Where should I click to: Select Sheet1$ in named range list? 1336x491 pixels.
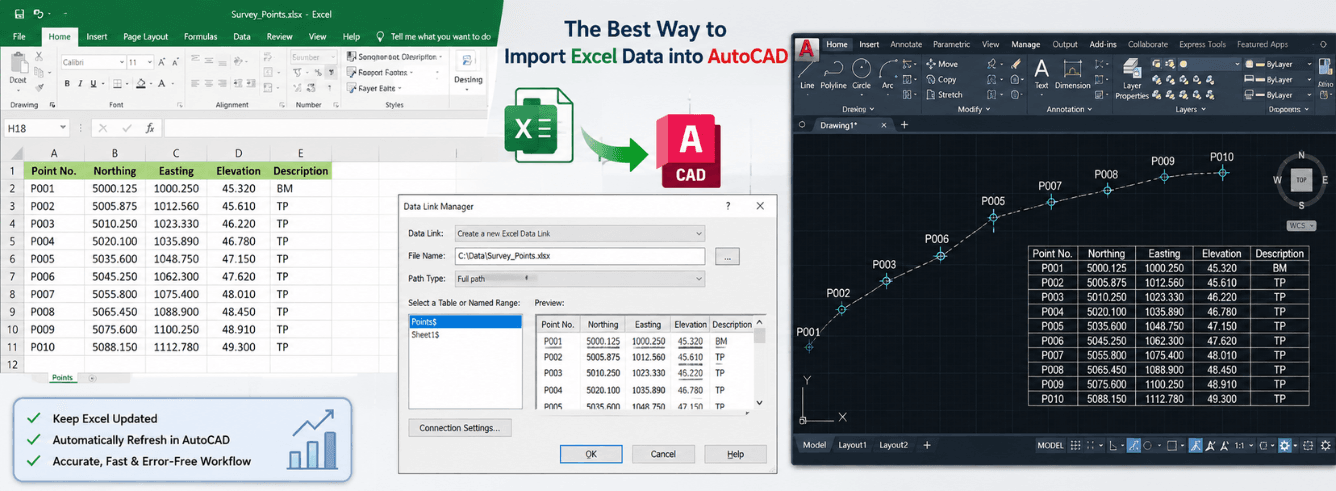(465, 334)
